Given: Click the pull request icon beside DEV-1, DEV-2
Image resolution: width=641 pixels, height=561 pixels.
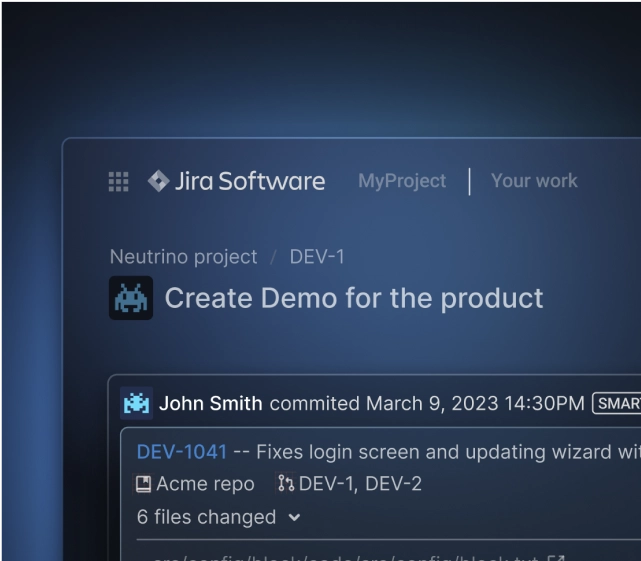Looking at the screenshot, I should [286, 483].
